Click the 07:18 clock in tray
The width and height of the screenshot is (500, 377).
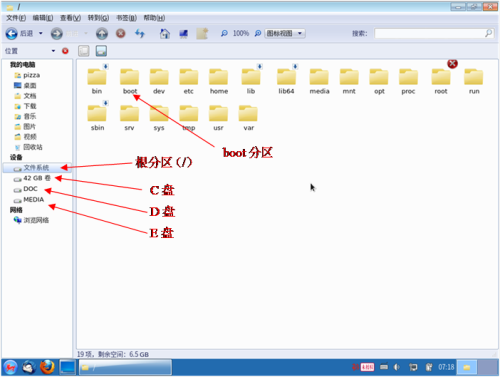point(446,367)
